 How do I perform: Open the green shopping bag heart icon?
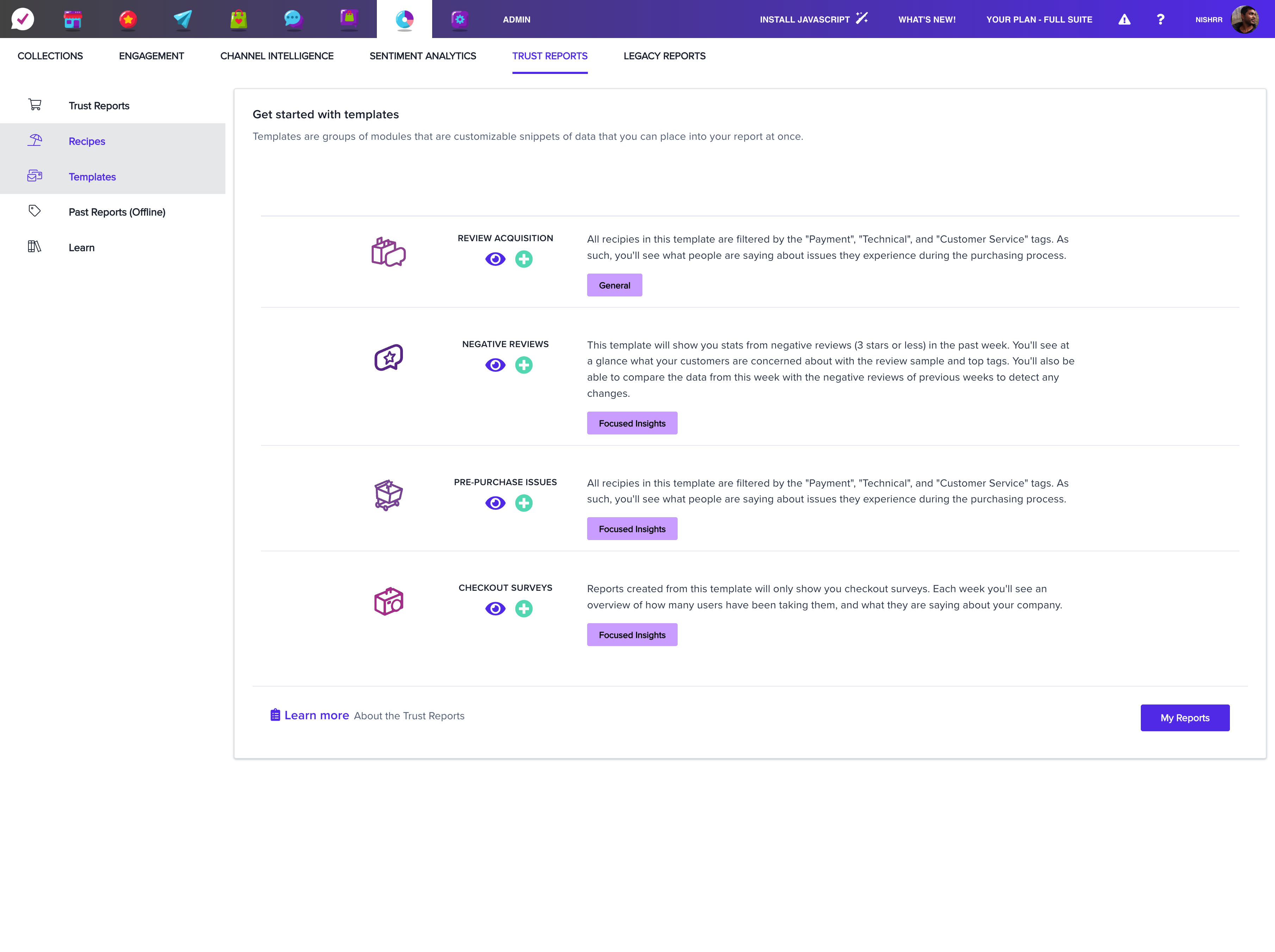click(x=238, y=19)
